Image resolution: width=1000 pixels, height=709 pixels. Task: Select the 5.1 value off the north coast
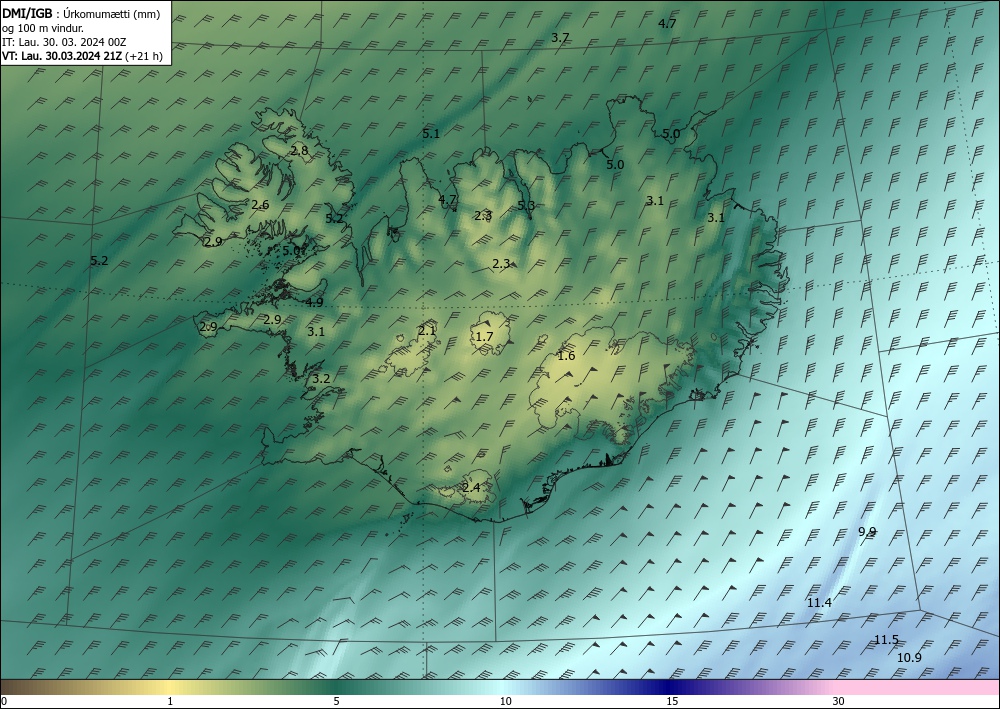tap(431, 133)
